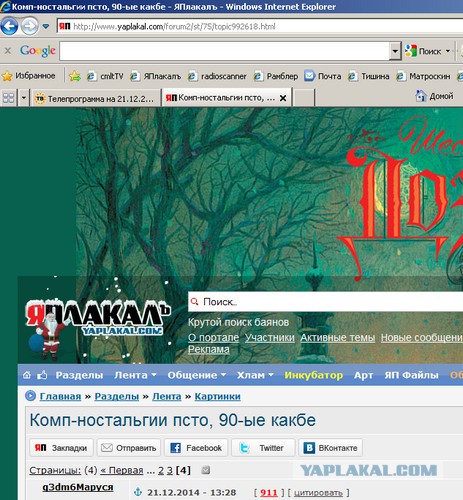The image size is (463, 500).
Task: Click the thumbs-up icon in nav bar
Action: point(42,375)
